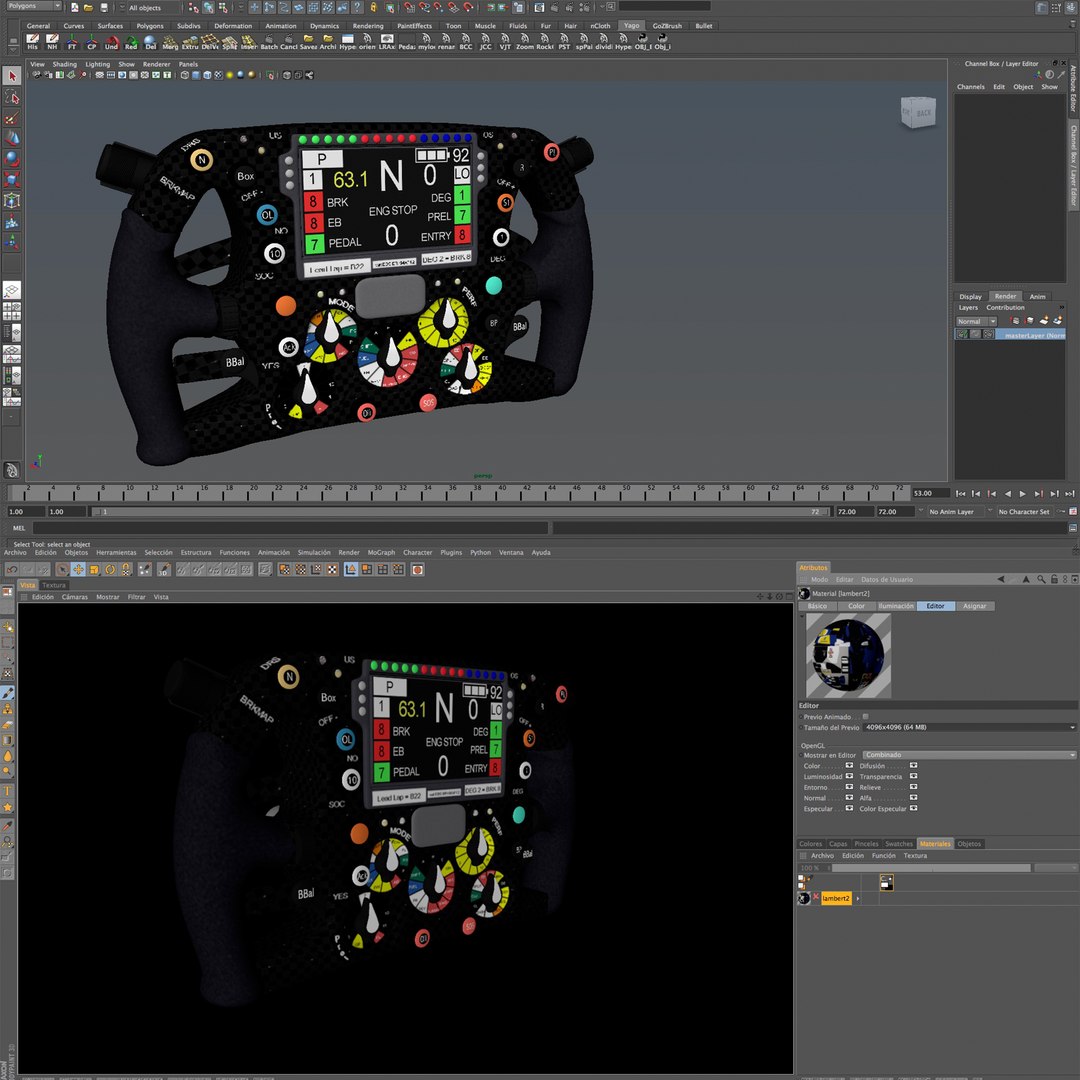Open the Polygons menu set dropdown
The image size is (1080, 1080).
pos(32,6)
